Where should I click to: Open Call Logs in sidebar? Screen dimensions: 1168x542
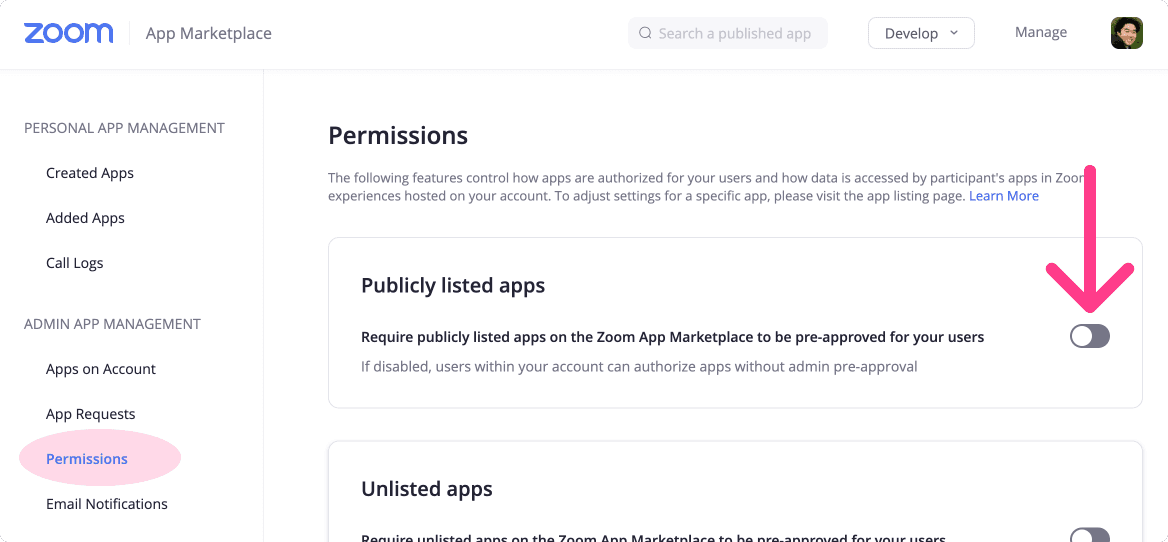pyautogui.click(x=74, y=263)
